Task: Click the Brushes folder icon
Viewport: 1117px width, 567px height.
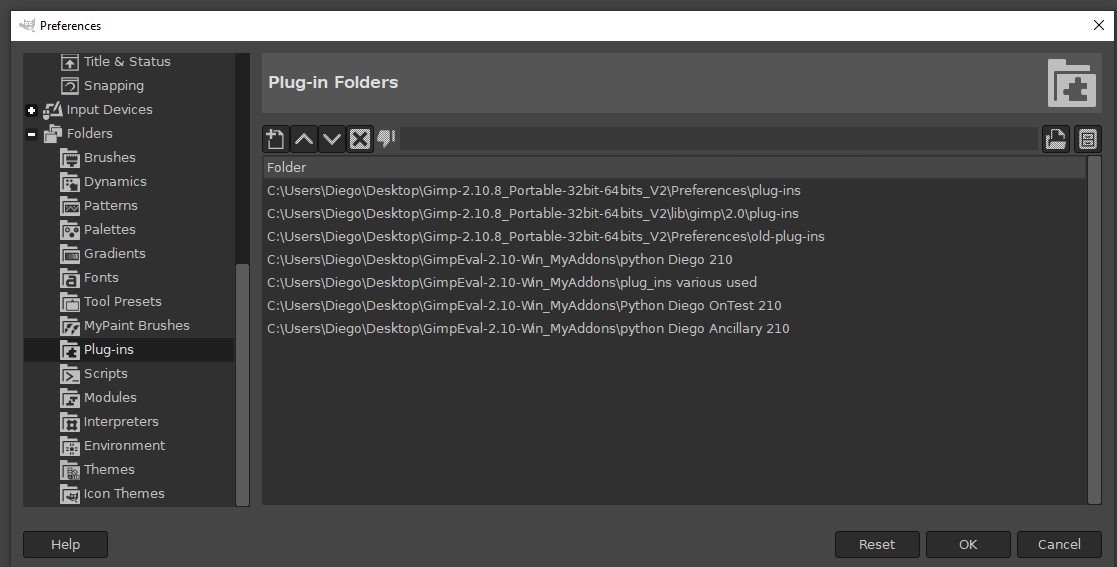Action: click(x=70, y=158)
